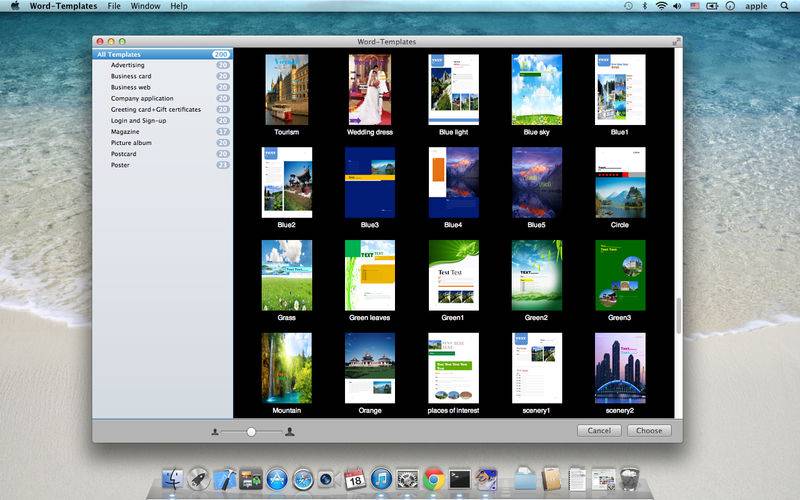Open iTunes from the dock
800x500 pixels.
[x=381, y=480]
